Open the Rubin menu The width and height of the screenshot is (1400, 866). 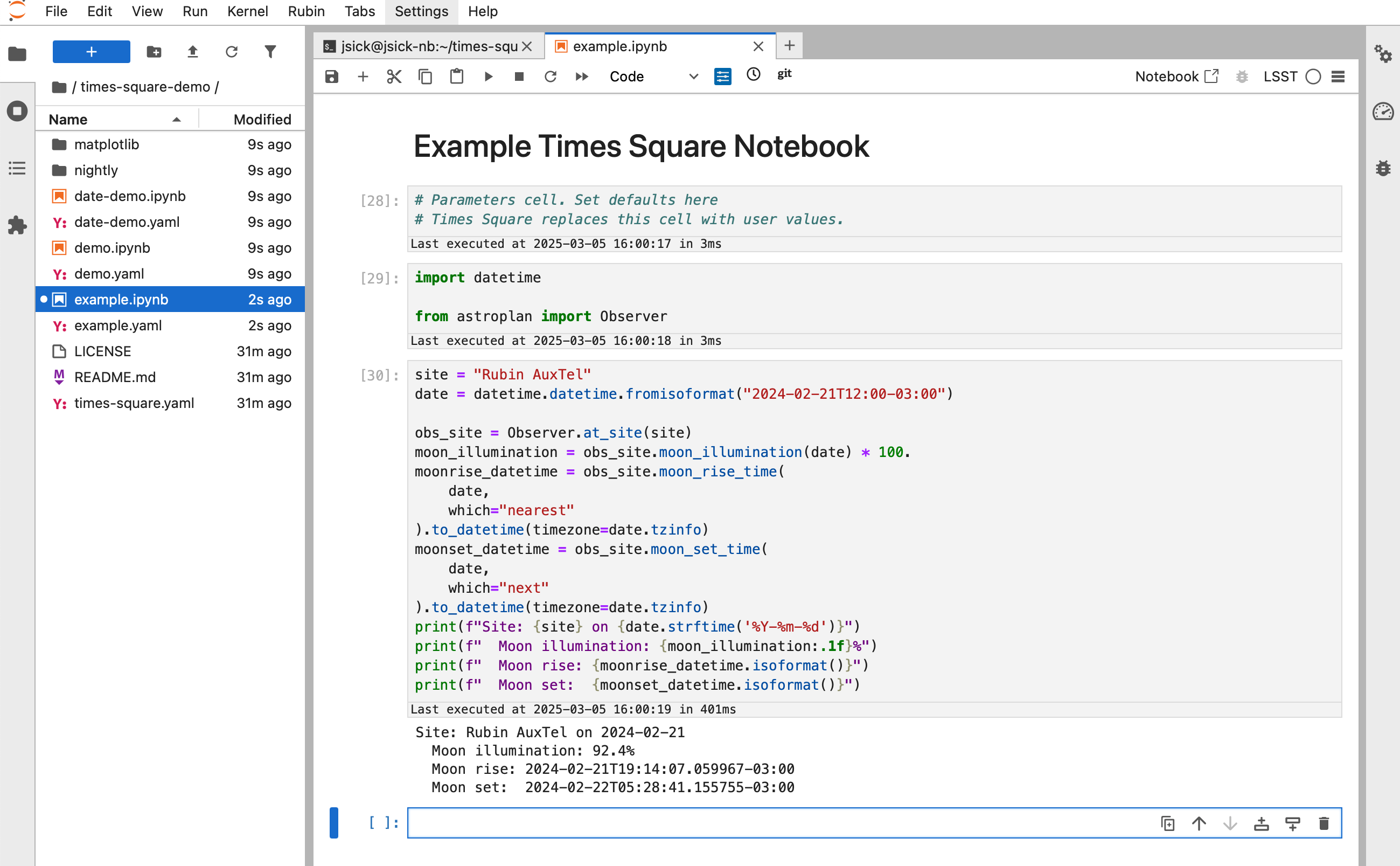306,11
